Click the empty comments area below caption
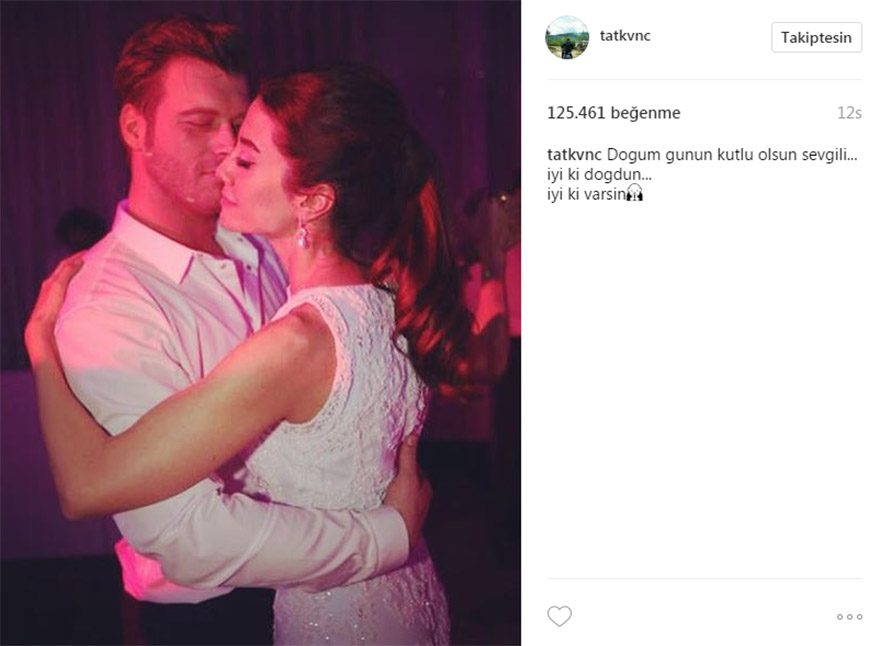The height and width of the screenshot is (646, 880). [704, 387]
